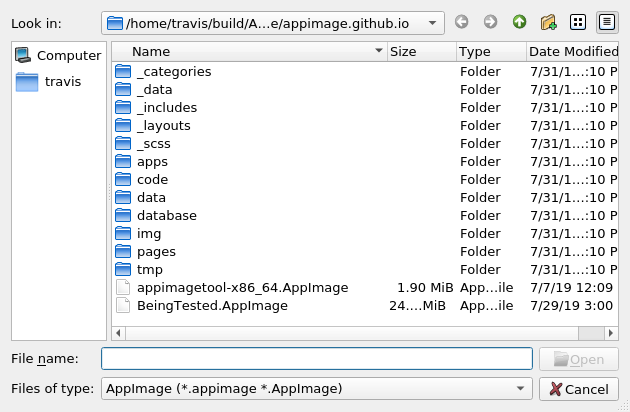Go forward using the Forward arrow icon
This screenshot has width=630, height=412.
pos(490,22)
